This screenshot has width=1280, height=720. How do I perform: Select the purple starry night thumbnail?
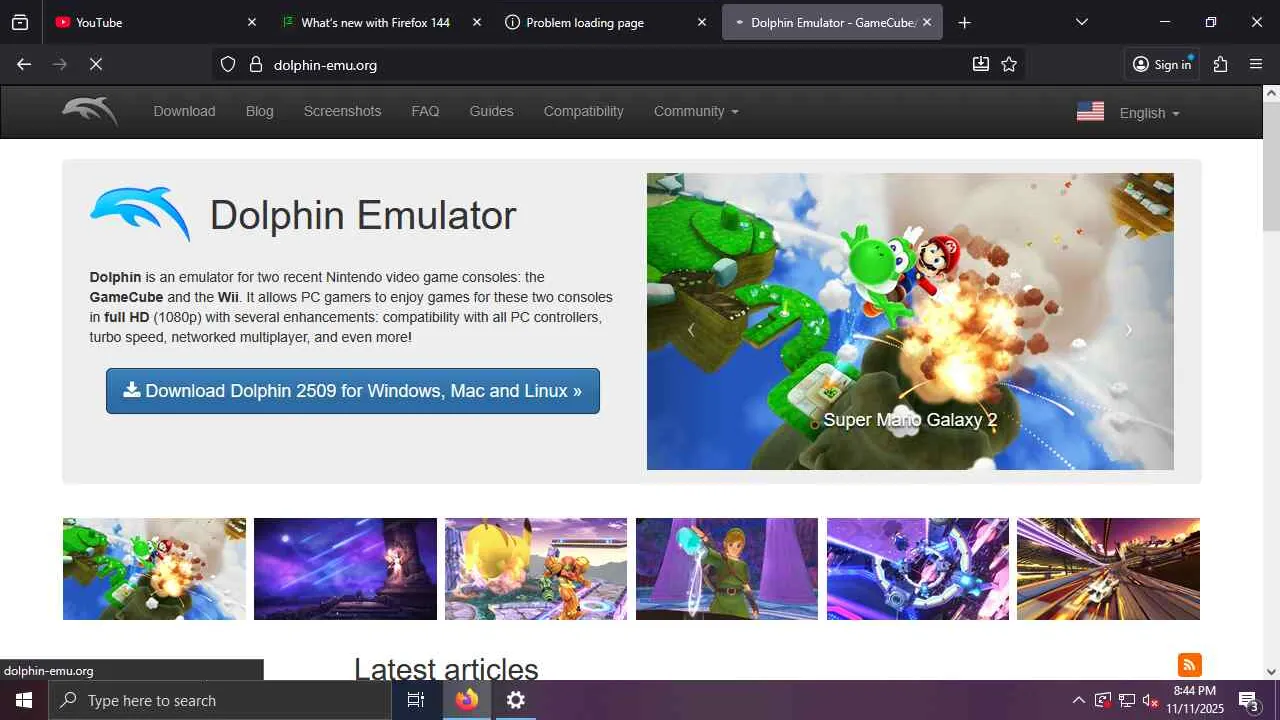(x=345, y=569)
